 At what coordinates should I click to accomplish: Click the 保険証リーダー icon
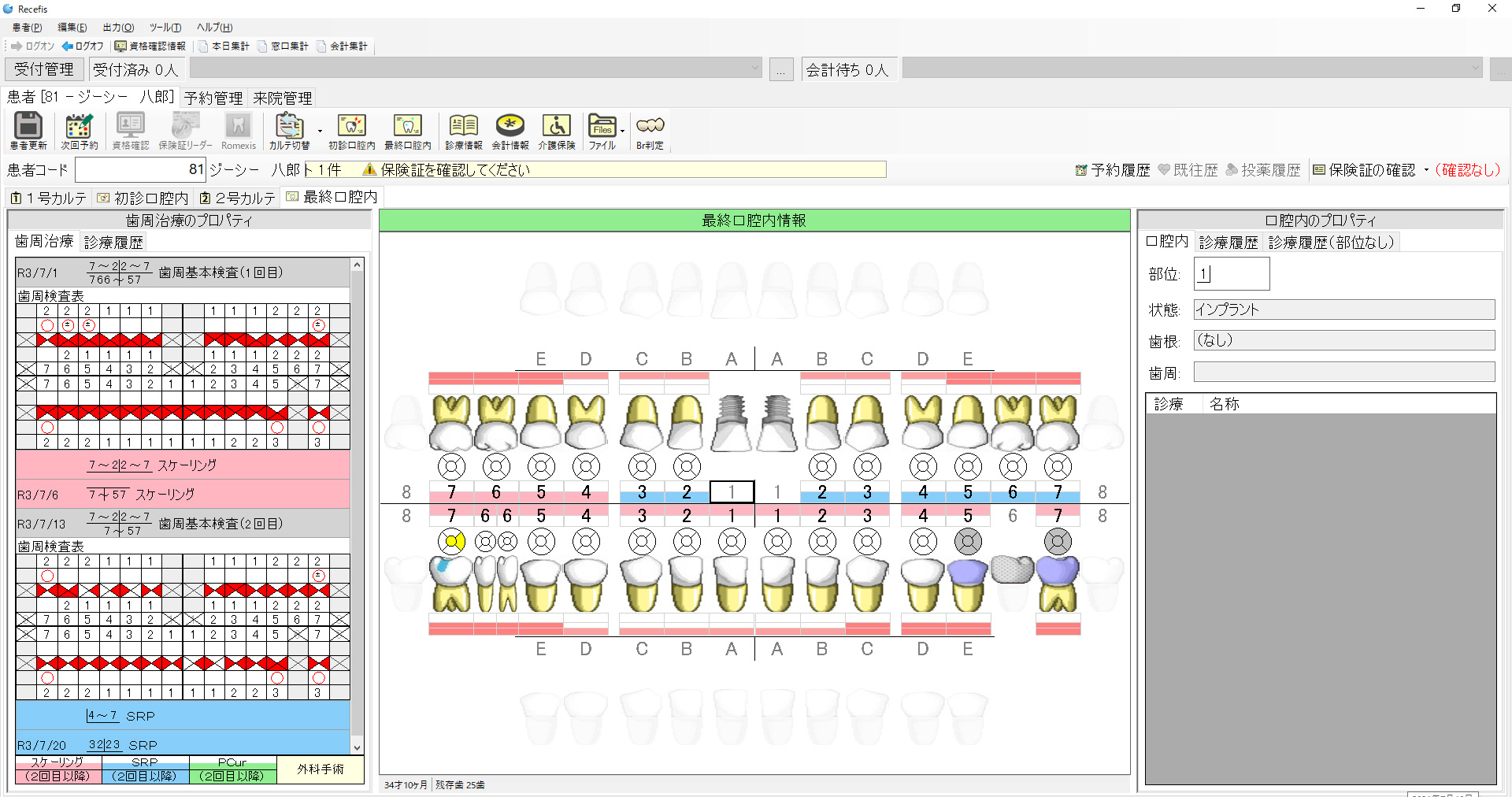tap(186, 131)
